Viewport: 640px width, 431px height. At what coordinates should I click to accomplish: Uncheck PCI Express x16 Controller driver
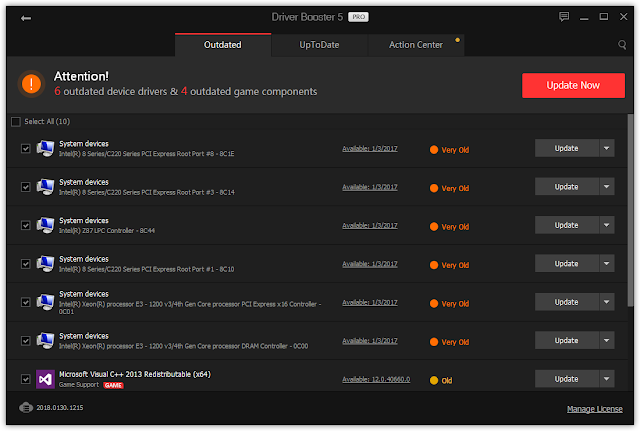pyautogui.click(x=26, y=302)
